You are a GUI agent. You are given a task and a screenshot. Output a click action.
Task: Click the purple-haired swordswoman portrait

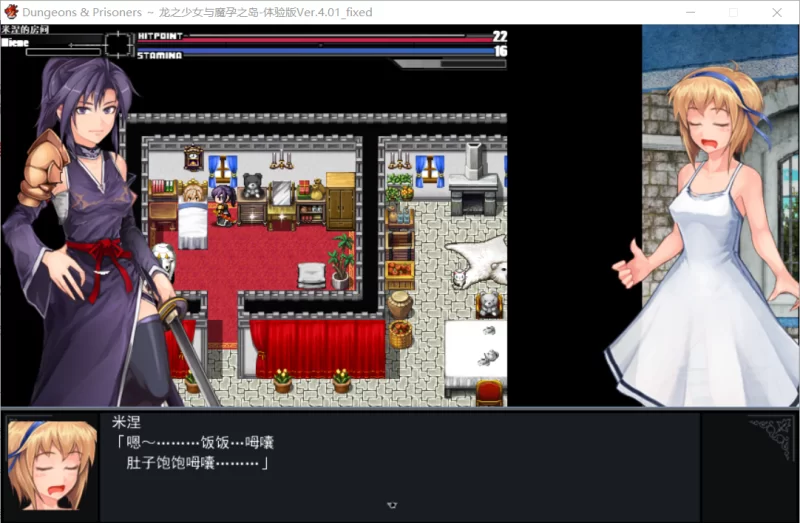(94, 232)
